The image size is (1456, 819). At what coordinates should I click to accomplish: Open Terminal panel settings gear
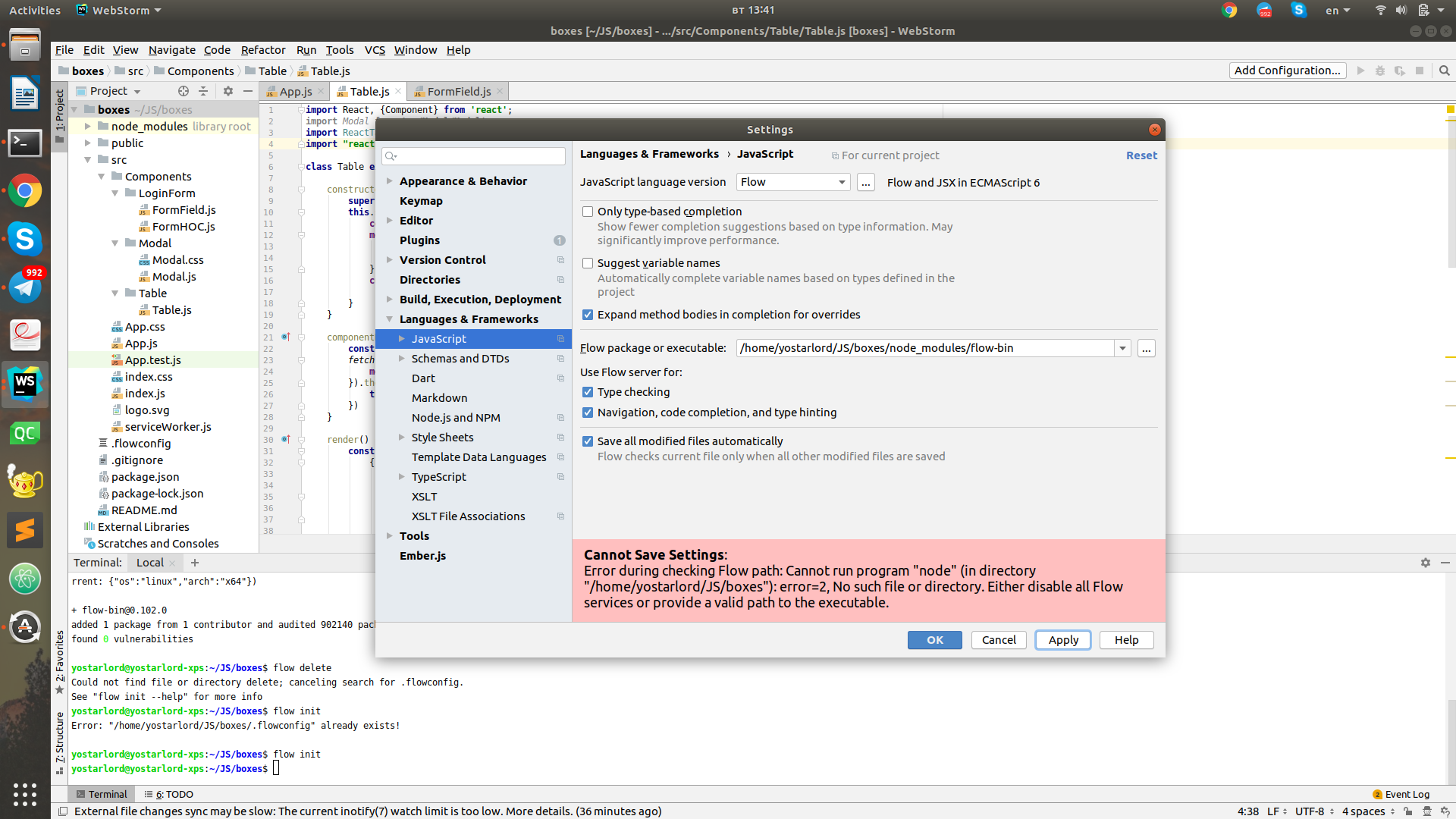(1426, 563)
